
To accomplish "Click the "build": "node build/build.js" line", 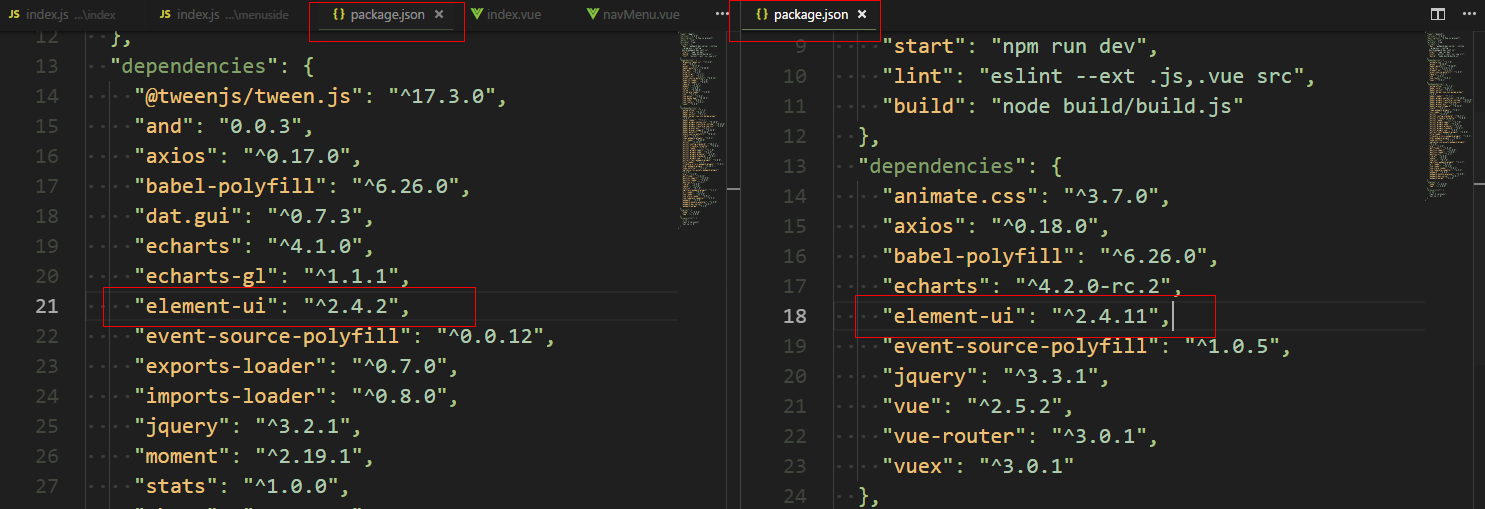I will point(1063,106).
